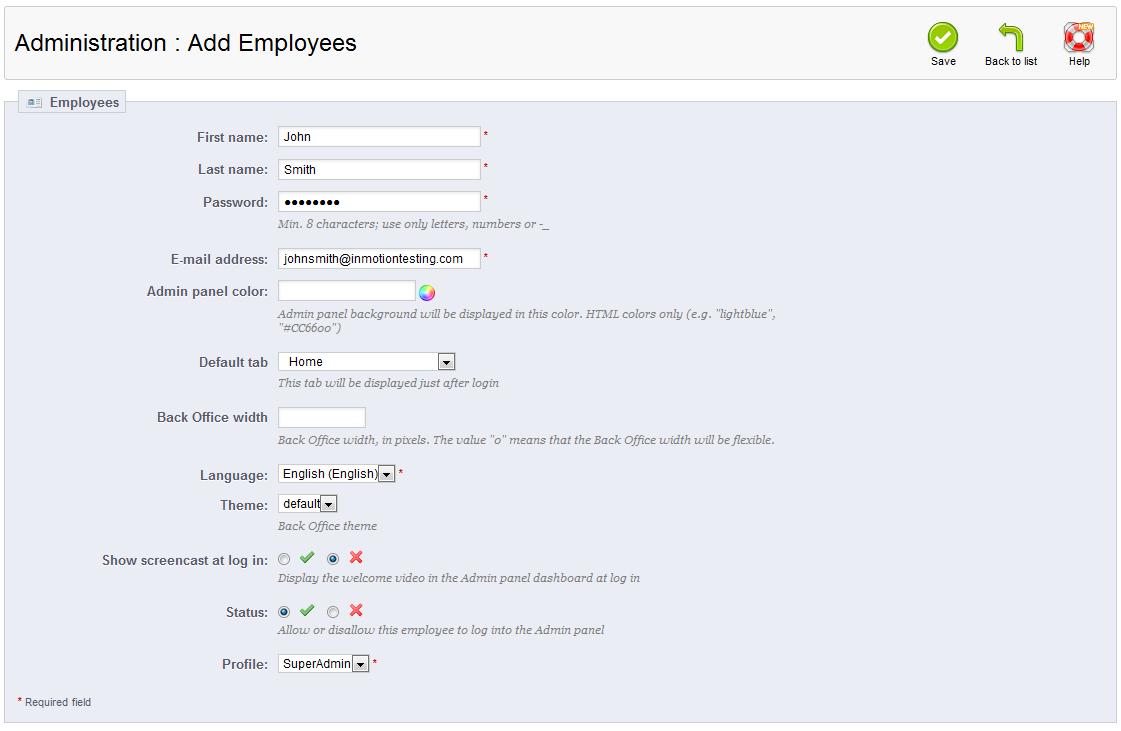This screenshot has height=731, width=1121.
Task: Click green check icon for Show screencast
Action: pyautogui.click(x=307, y=558)
